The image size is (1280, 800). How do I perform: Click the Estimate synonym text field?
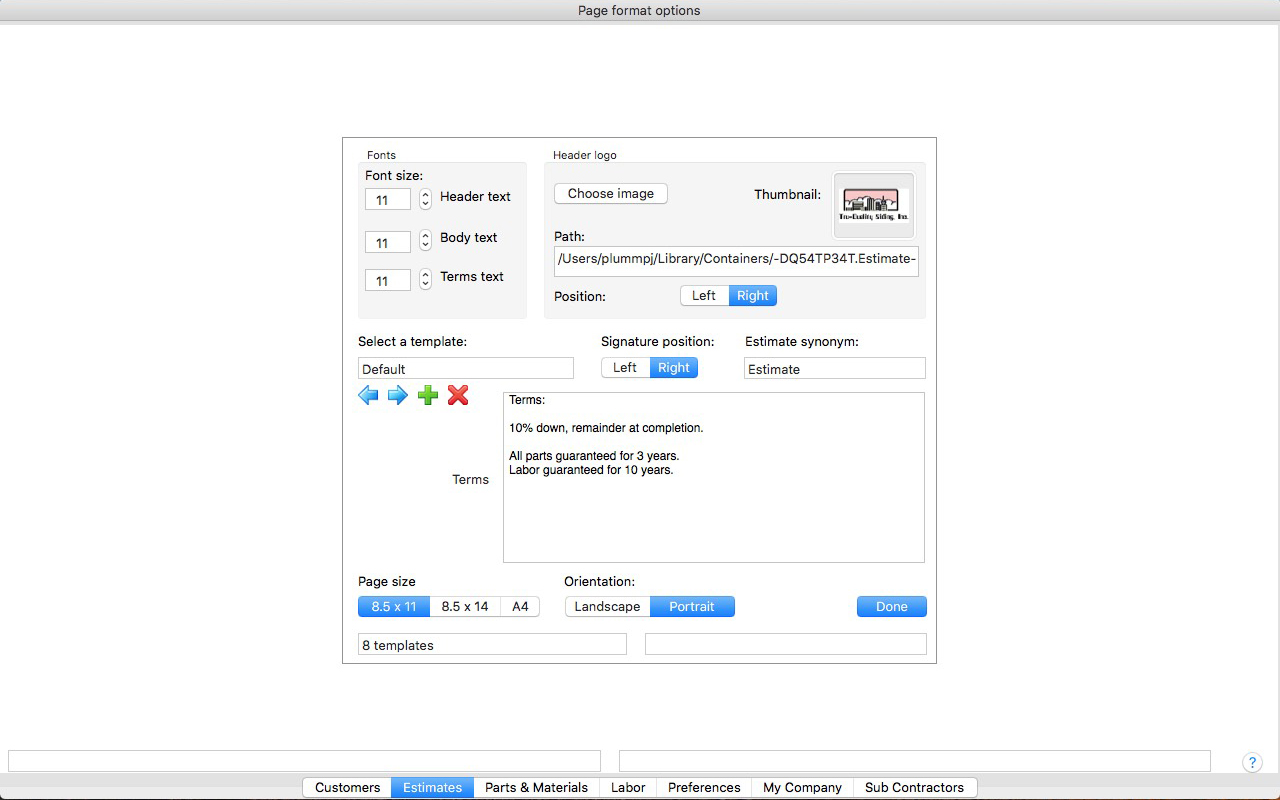834,369
